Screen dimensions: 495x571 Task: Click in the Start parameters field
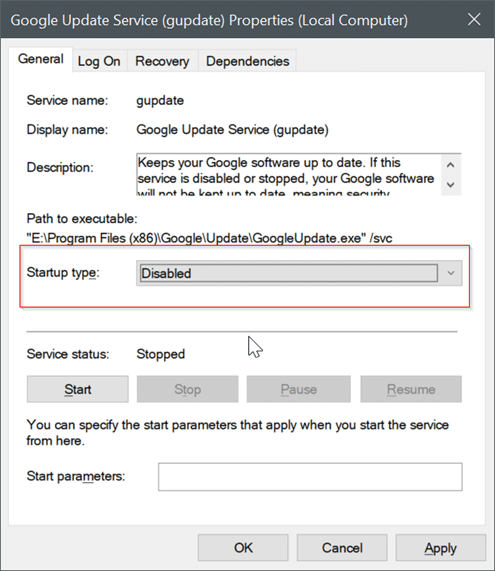tap(310, 477)
